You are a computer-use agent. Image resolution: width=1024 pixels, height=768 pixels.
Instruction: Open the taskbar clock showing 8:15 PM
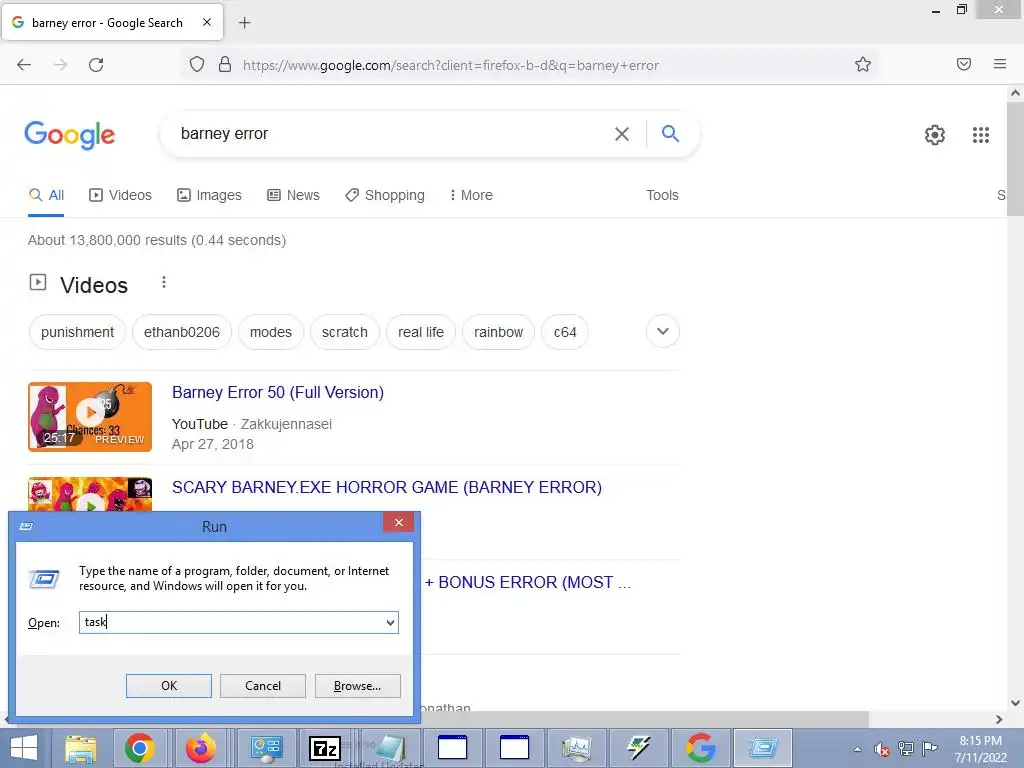point(980,749)
